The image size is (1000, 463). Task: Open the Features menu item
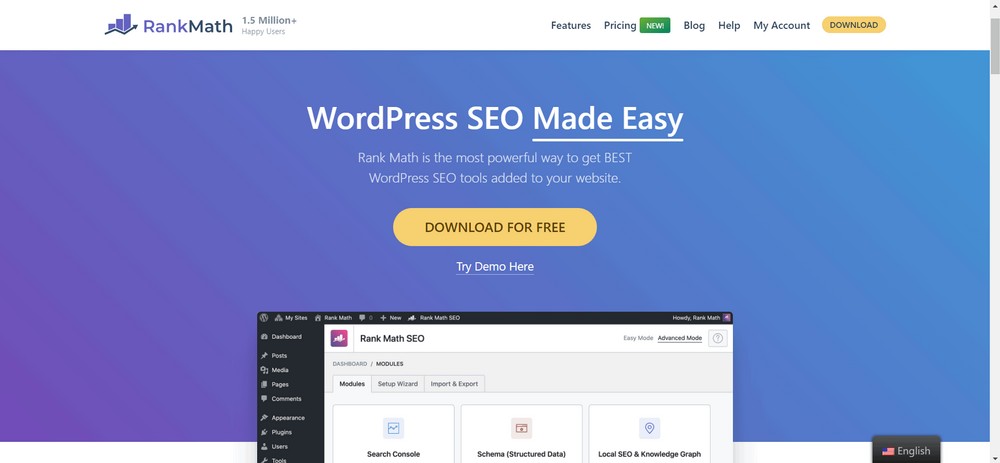571,26
